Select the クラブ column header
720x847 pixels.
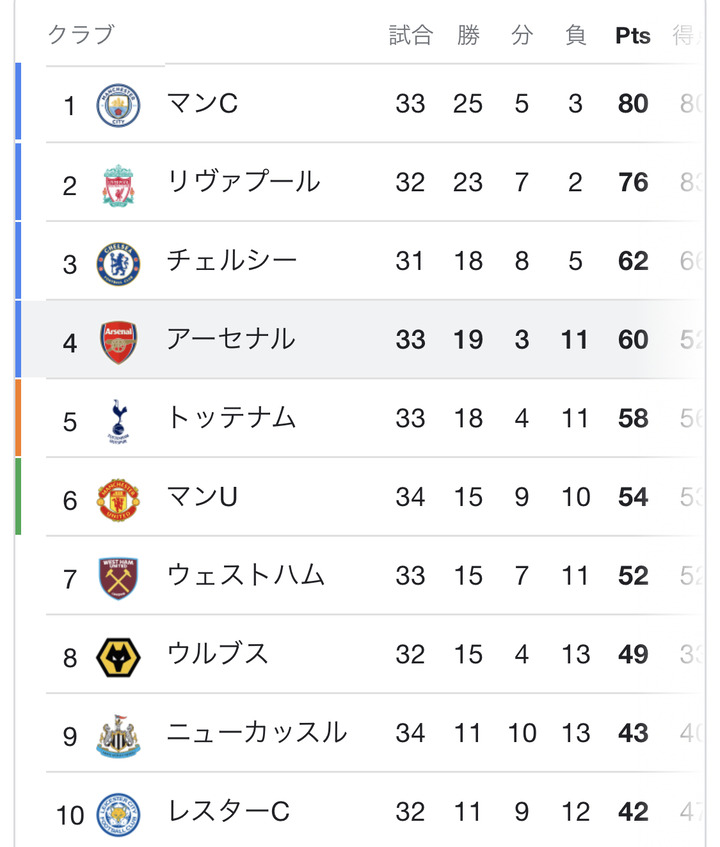click(81, 35)
